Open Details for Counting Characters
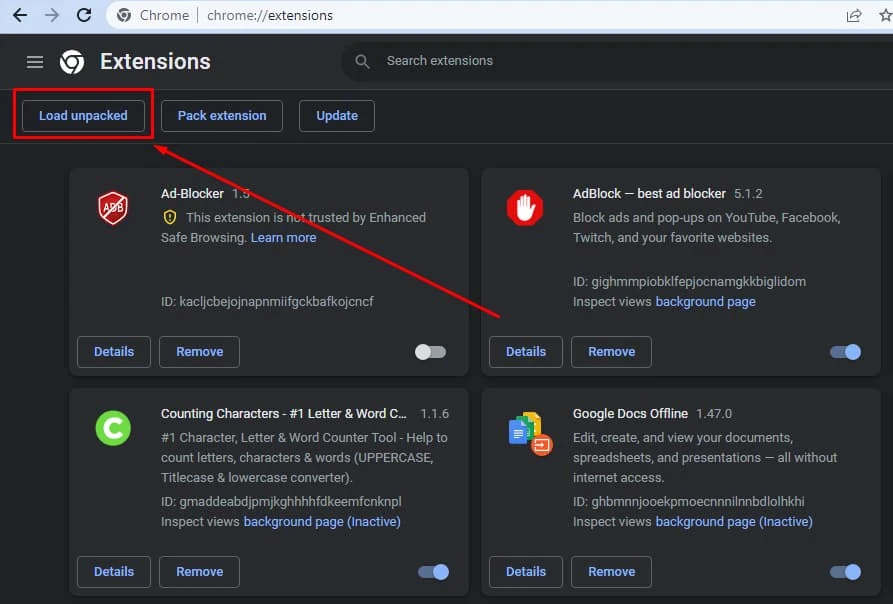This screenshot has height=604, width=893. tap(114, 572)
